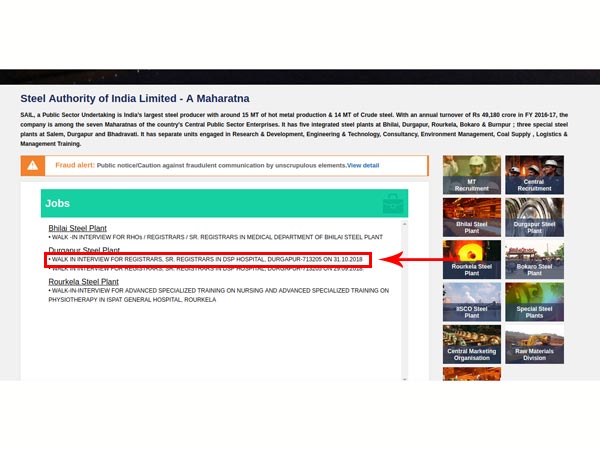The image size is (600, 450).
Task: Open the MT Recruitment tile
Action: pyautogui.click(x=472, y=175)
